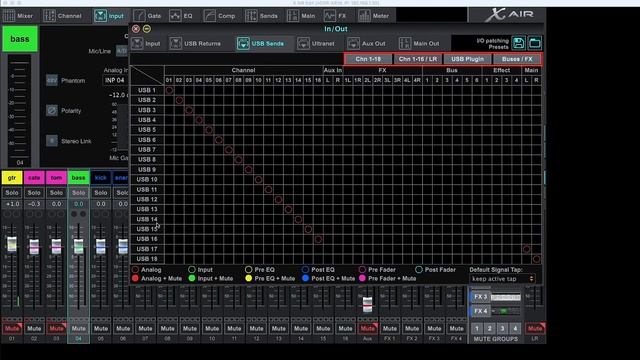Activate mute group 1
The width and height of the screenshot is (640, 360).
[x=477, y=329]
